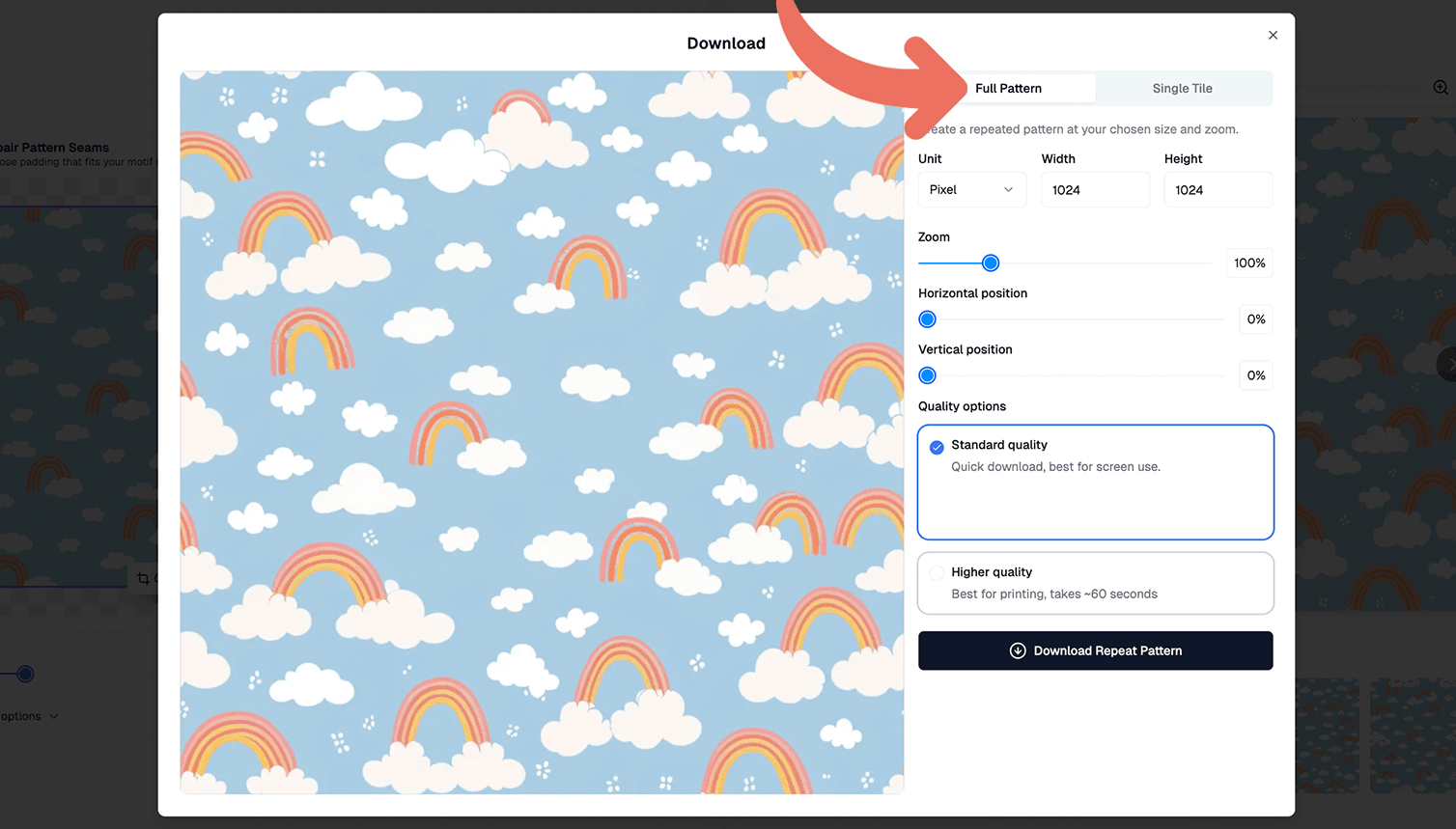
Task: Expand the options chevron in the left panel
Action: tap(54, 716)
